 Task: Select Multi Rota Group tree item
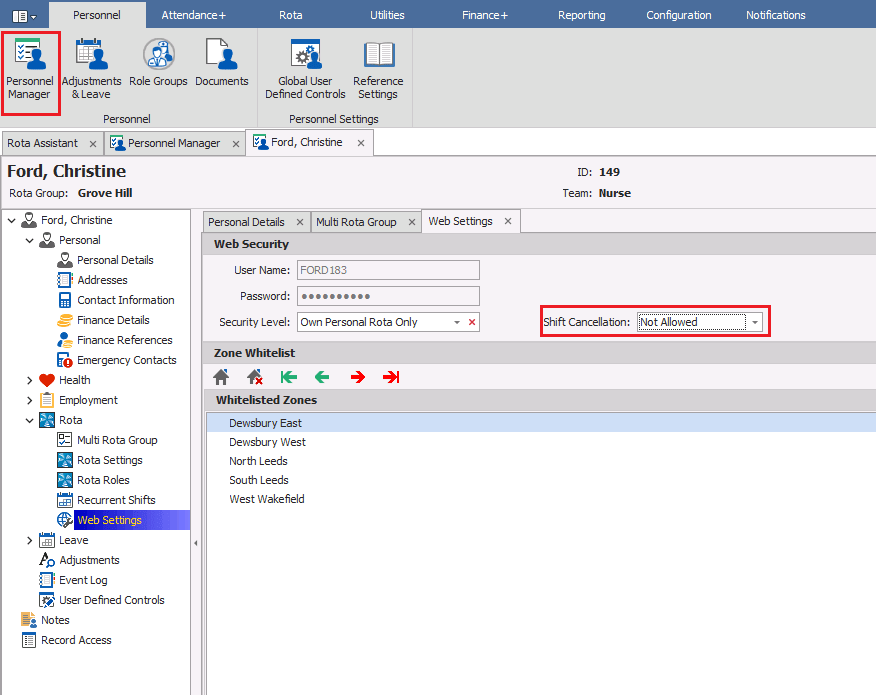[117, 440]
